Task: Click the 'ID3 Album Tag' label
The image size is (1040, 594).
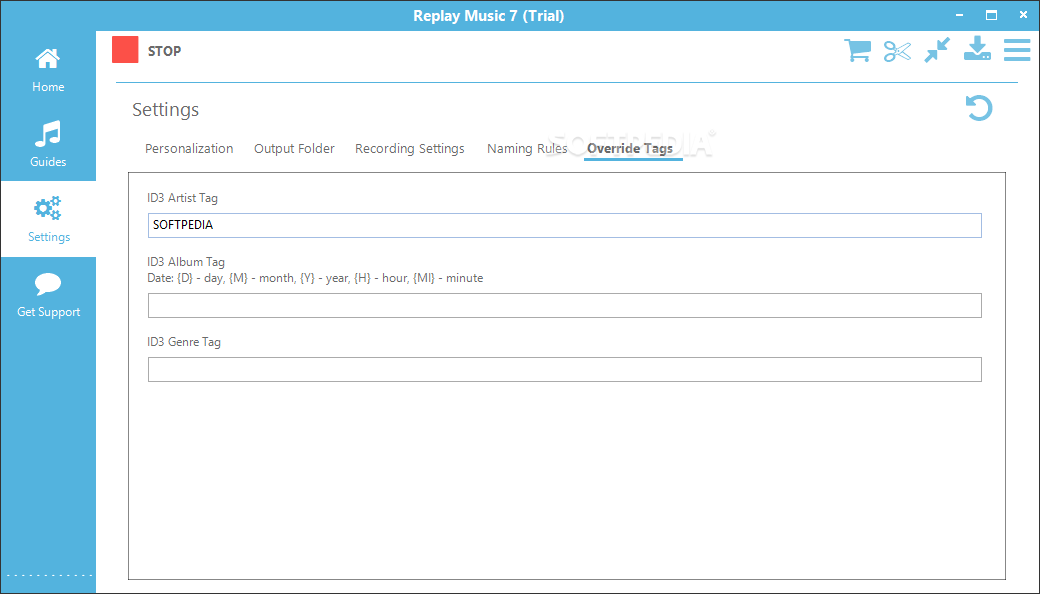Action: 186,262
